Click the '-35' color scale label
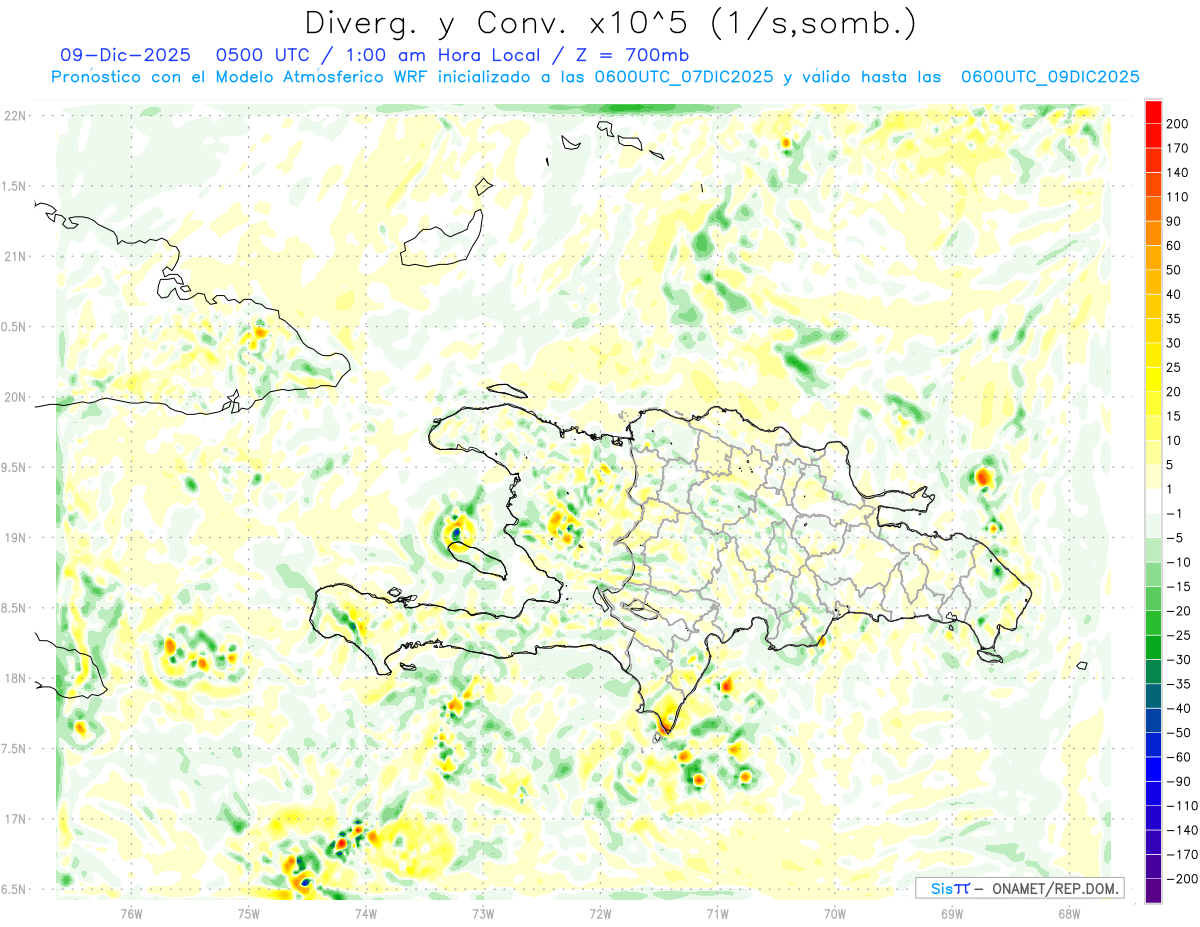This screenshot has height=927, width=1200. (x=1181, y=684)
